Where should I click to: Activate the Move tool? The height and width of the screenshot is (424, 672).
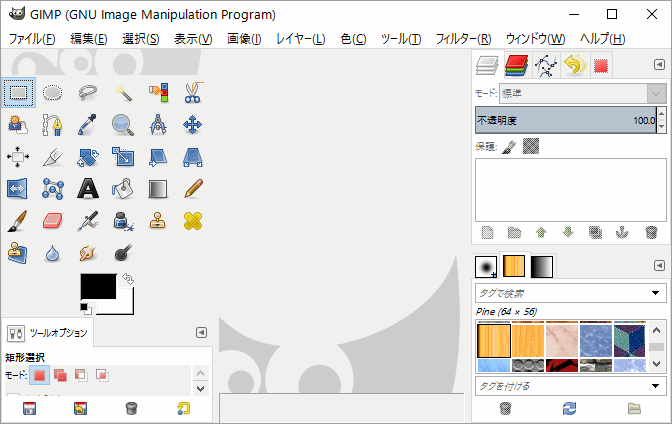[193, 125]
